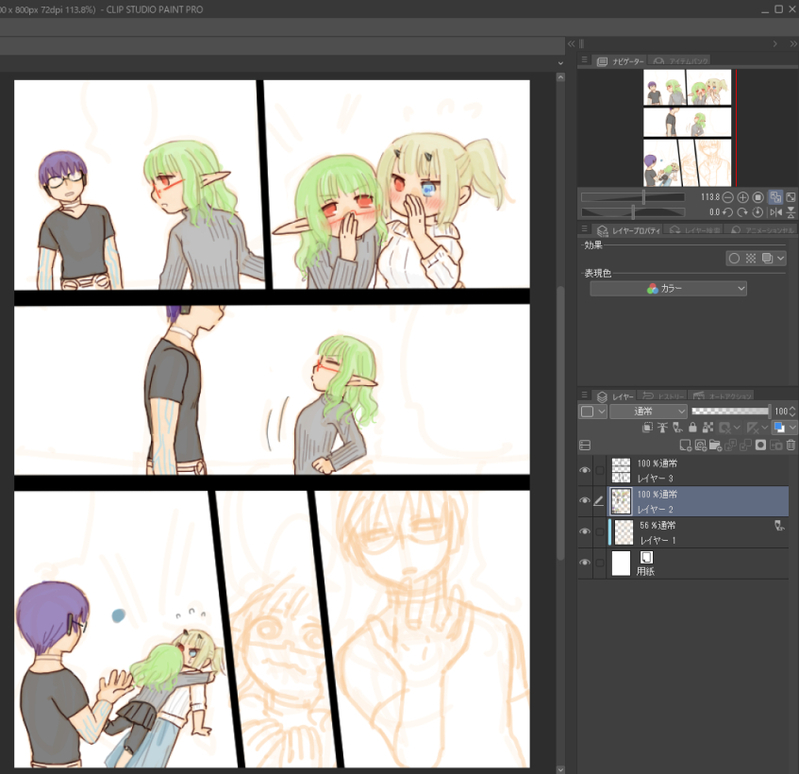Viewport: 799px width, 774px height.
Task: Rotate canvas left in navigator
Action: click(x=728, y=212)
